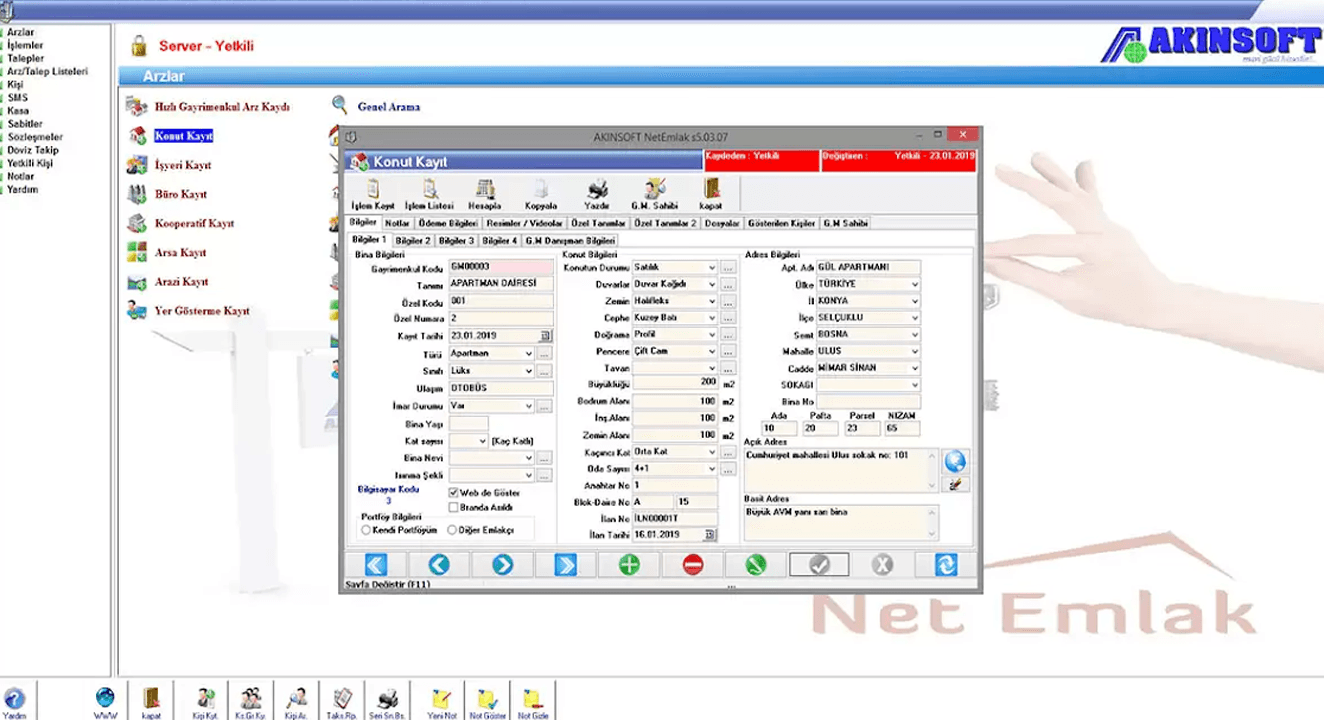The height and width of the screenshot is (720, 1324).
Task: Go to previous record arrow button
Action: click(439, 565)
